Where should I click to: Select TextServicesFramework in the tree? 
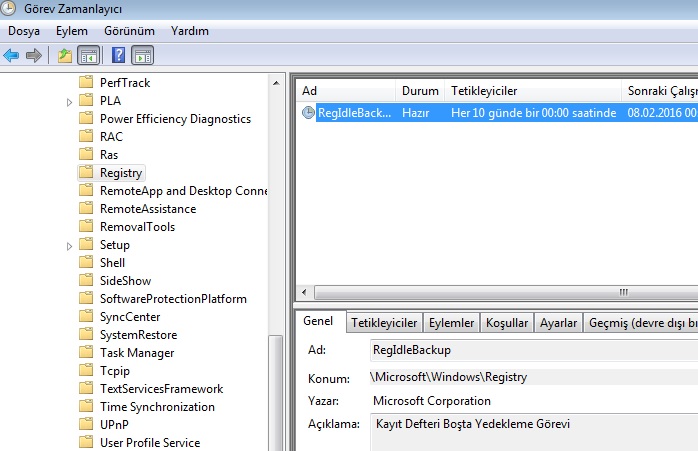tap(161, 389)
